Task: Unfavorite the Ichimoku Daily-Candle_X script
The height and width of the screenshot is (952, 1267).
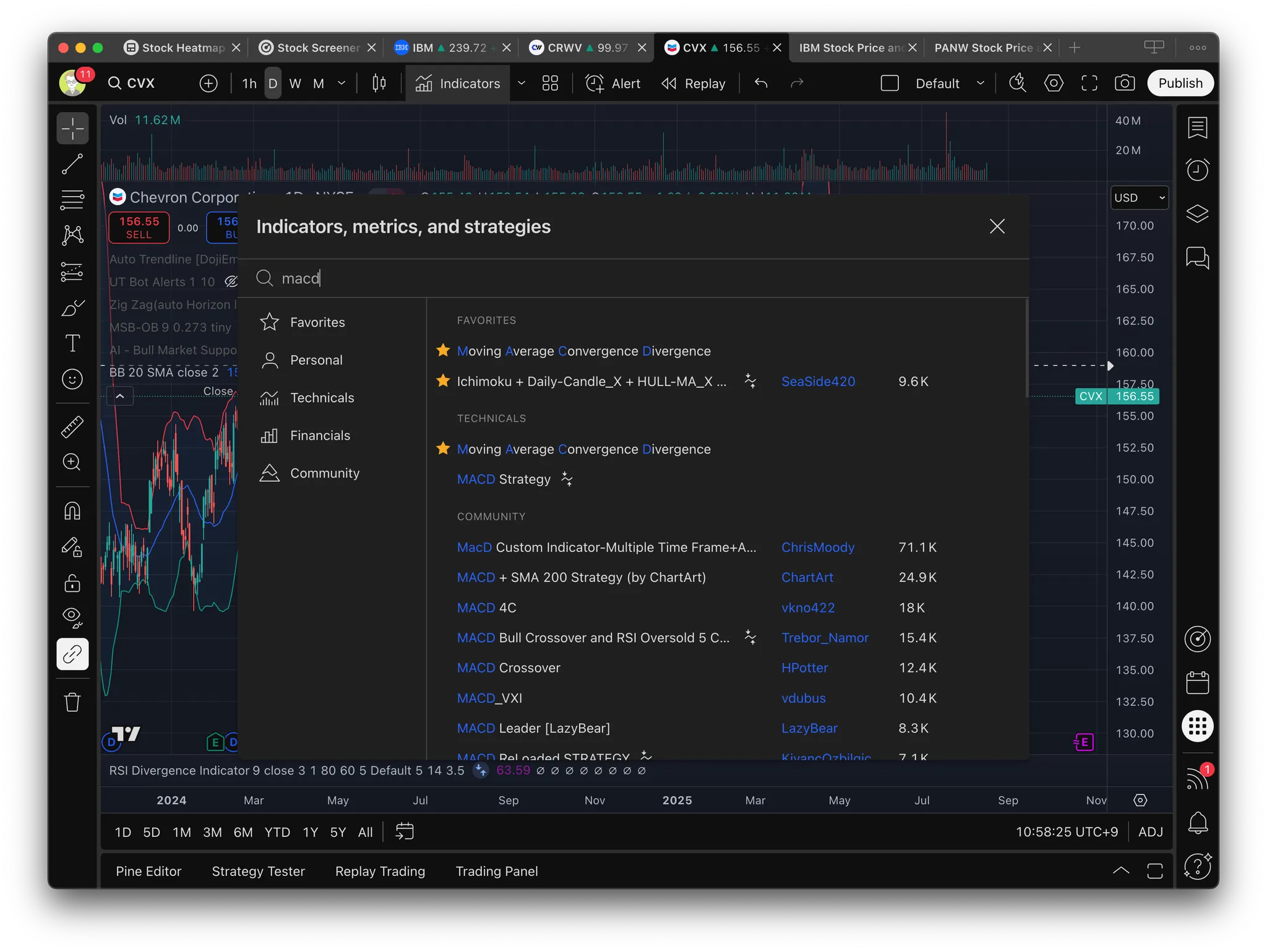Action: [443, 381]
